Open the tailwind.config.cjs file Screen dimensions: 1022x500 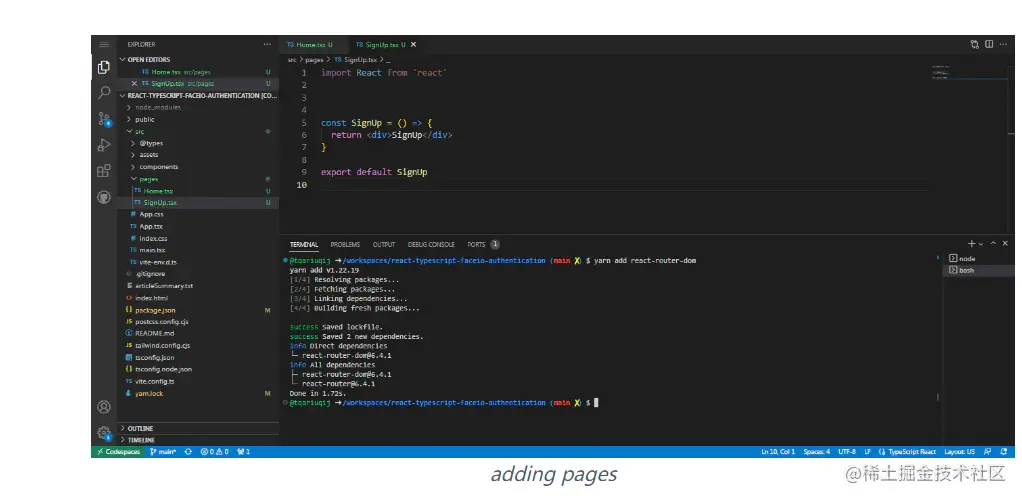[x=198, y=346]
